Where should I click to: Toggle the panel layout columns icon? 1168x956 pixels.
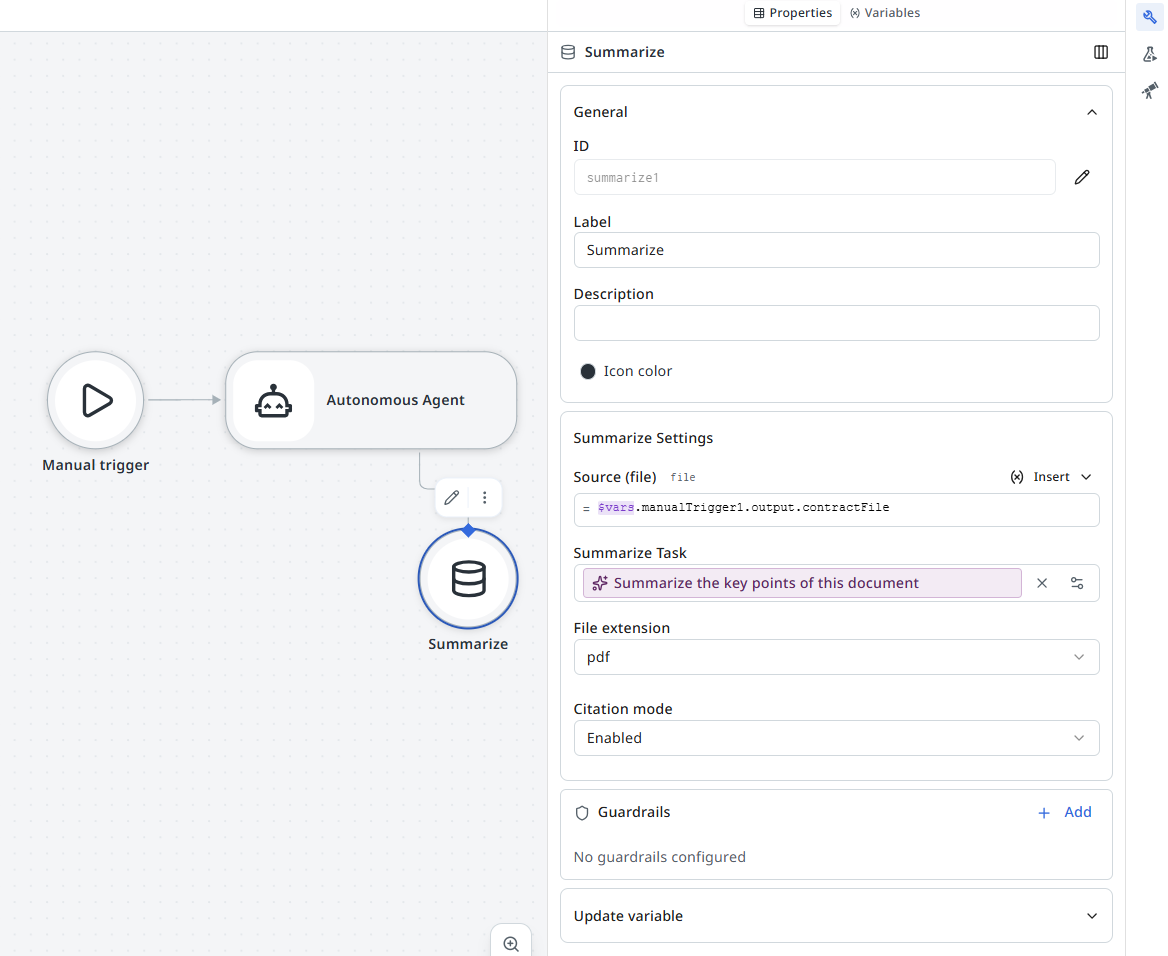point(1100,52)
